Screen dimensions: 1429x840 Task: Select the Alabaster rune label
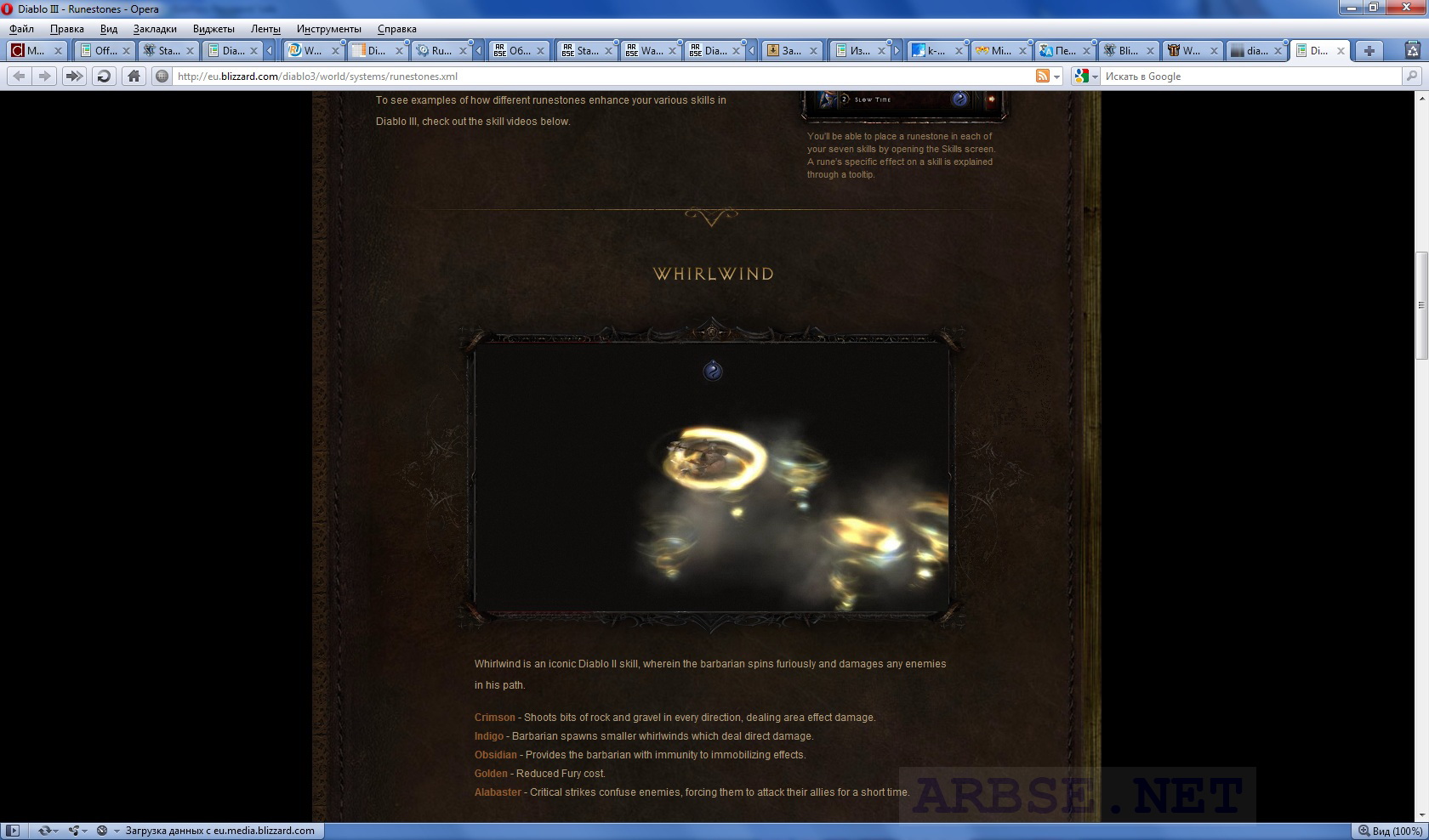pyautogui.click(x=498, y=792)
